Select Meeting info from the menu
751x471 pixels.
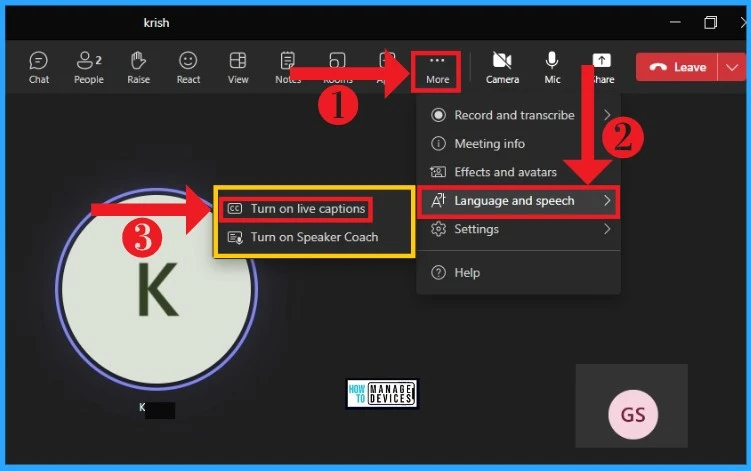[x=518, y=143]
